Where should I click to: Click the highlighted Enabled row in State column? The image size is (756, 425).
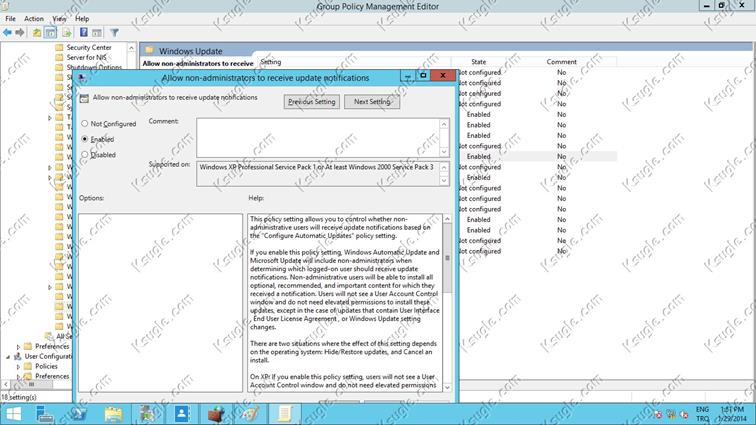[x=478, y=156]
